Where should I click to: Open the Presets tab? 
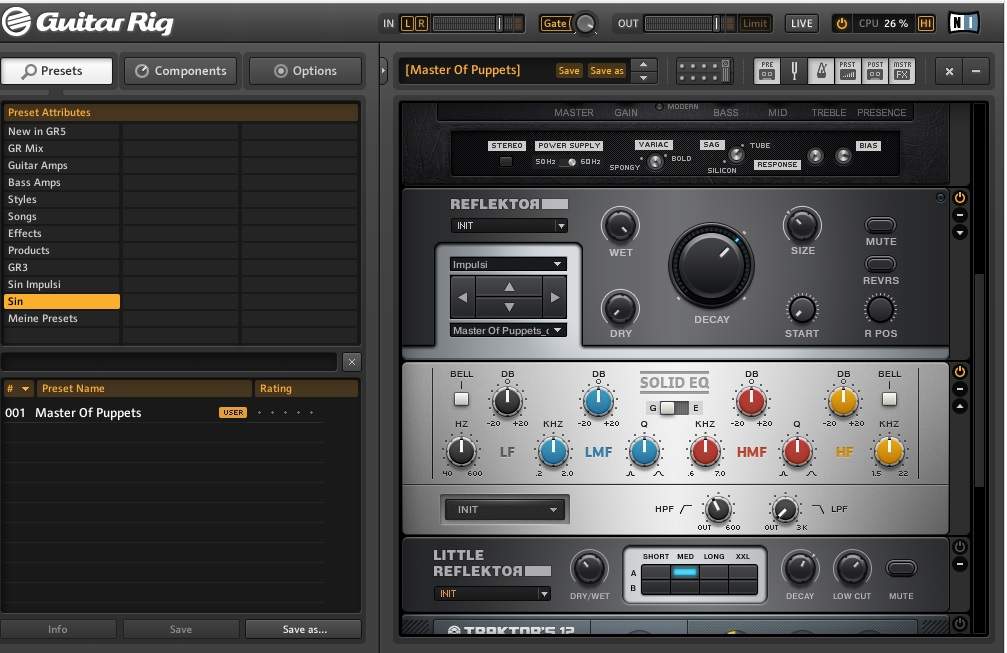(57, 71)
